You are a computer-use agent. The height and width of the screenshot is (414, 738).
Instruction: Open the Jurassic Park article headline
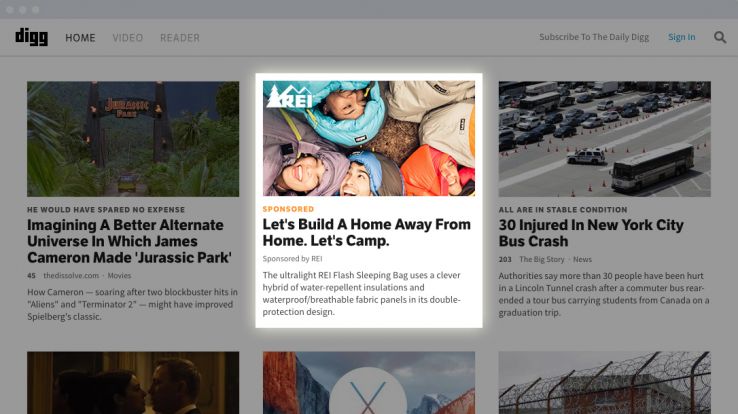(x=129, y=241)
